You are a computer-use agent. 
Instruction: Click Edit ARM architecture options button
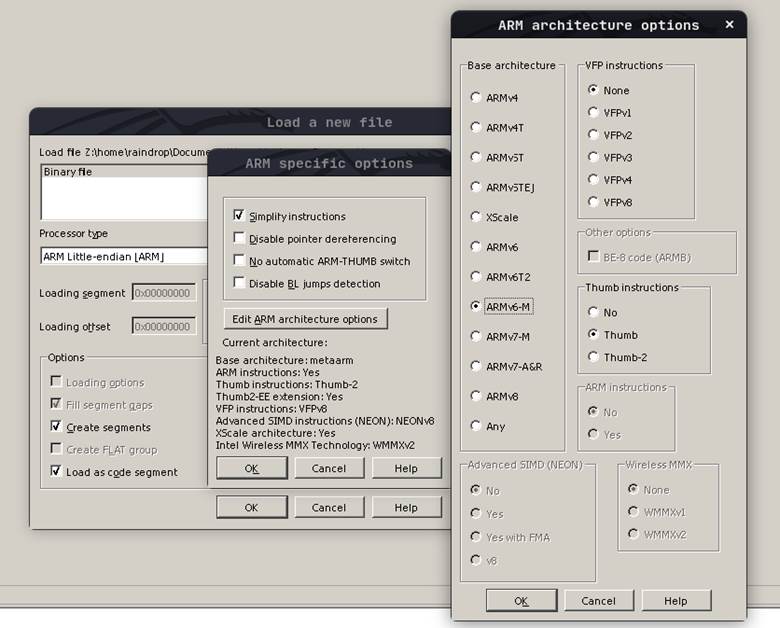click(305, 319)
